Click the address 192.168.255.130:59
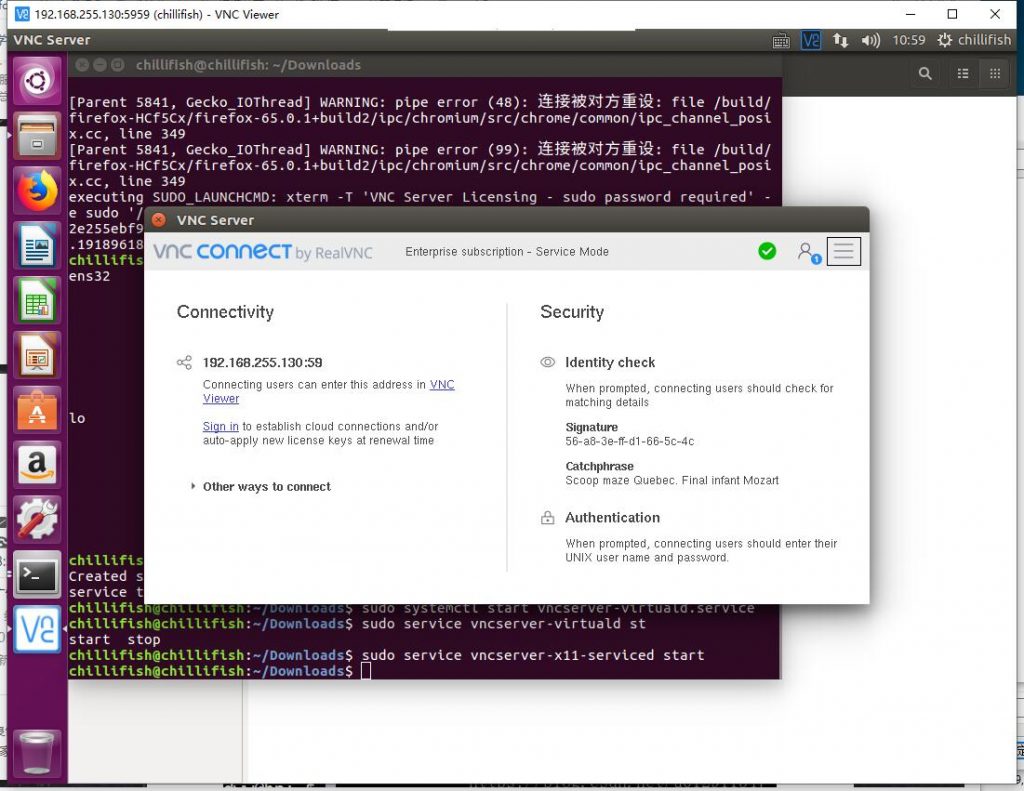The height and width of the screenshot is (791, 1024). (263, 363)
